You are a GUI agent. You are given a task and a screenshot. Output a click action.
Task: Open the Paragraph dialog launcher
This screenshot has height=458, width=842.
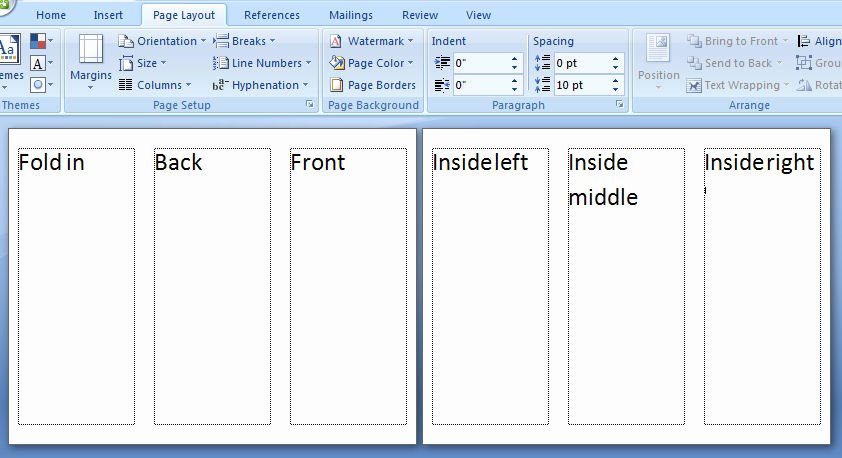620,104
